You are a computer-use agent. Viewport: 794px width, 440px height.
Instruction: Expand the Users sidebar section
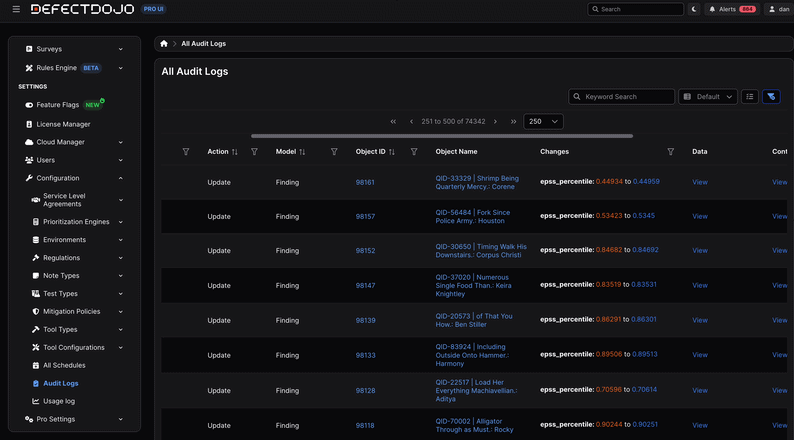point(121,160)
